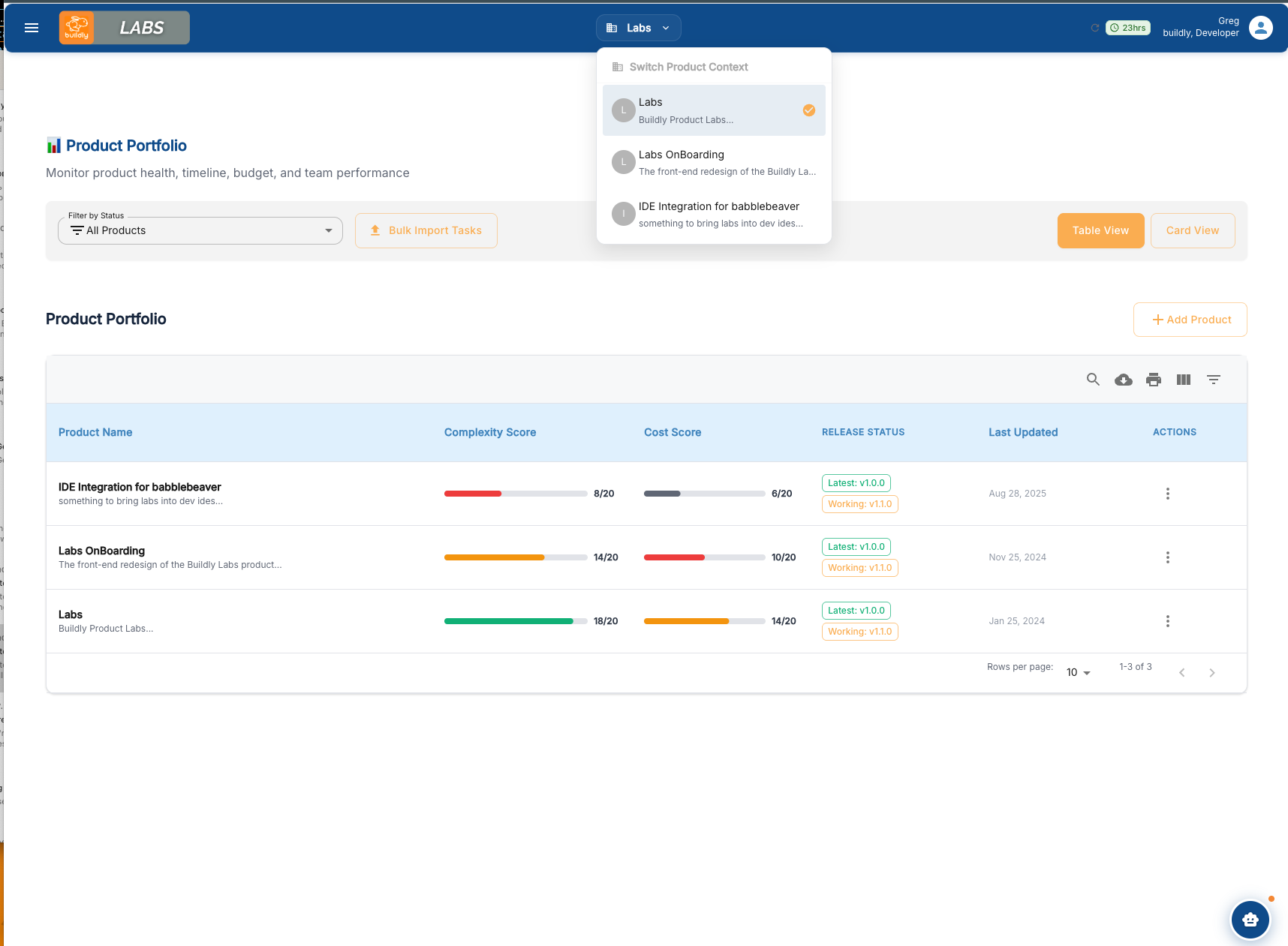Image resolution: width=1288 pixels, height=946 pixels.
Task: Click the search icon in table toolbar
Action: 1093,380
